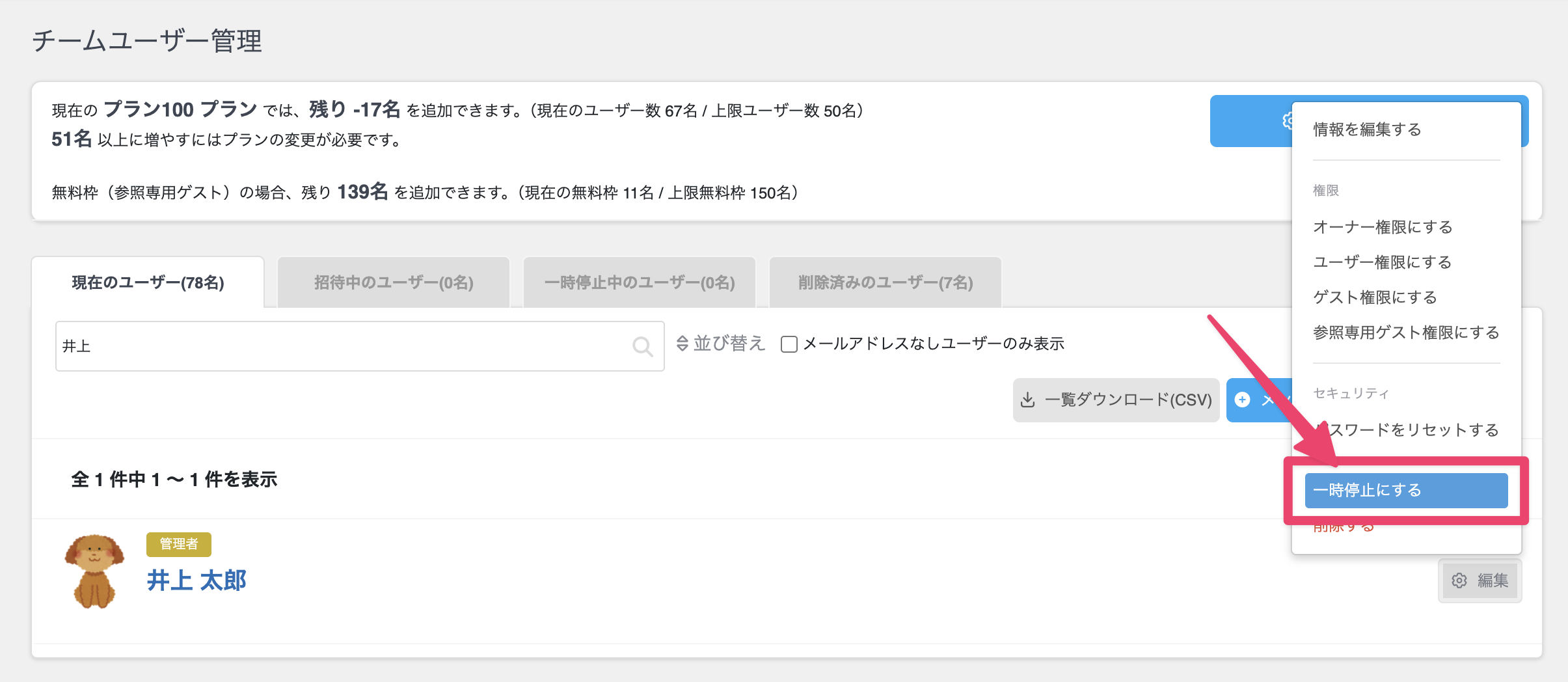Choose 情報を編集する from the menu
Viewport: 1568px width, 682px height.
coord(1367,130)
